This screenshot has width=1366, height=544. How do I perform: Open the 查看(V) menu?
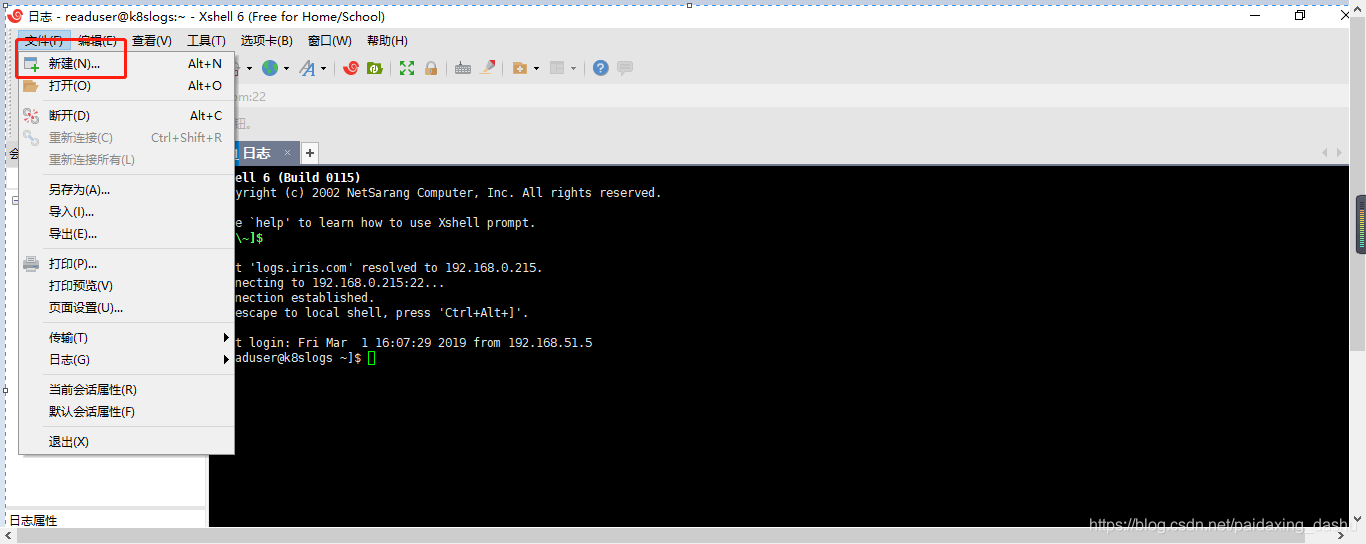152,41
